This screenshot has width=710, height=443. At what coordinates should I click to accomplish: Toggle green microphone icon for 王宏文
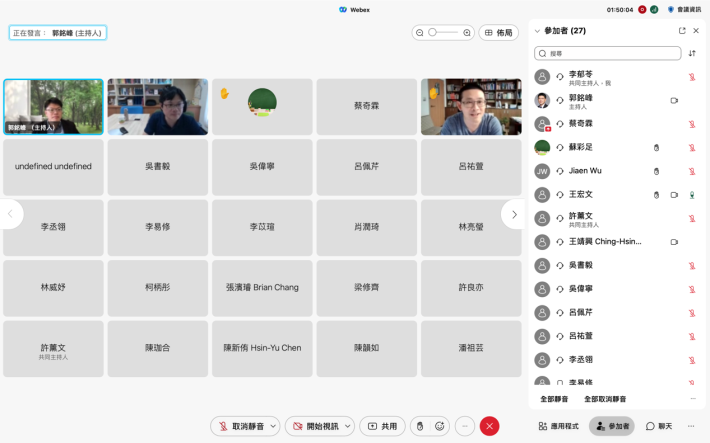[692, 195]
